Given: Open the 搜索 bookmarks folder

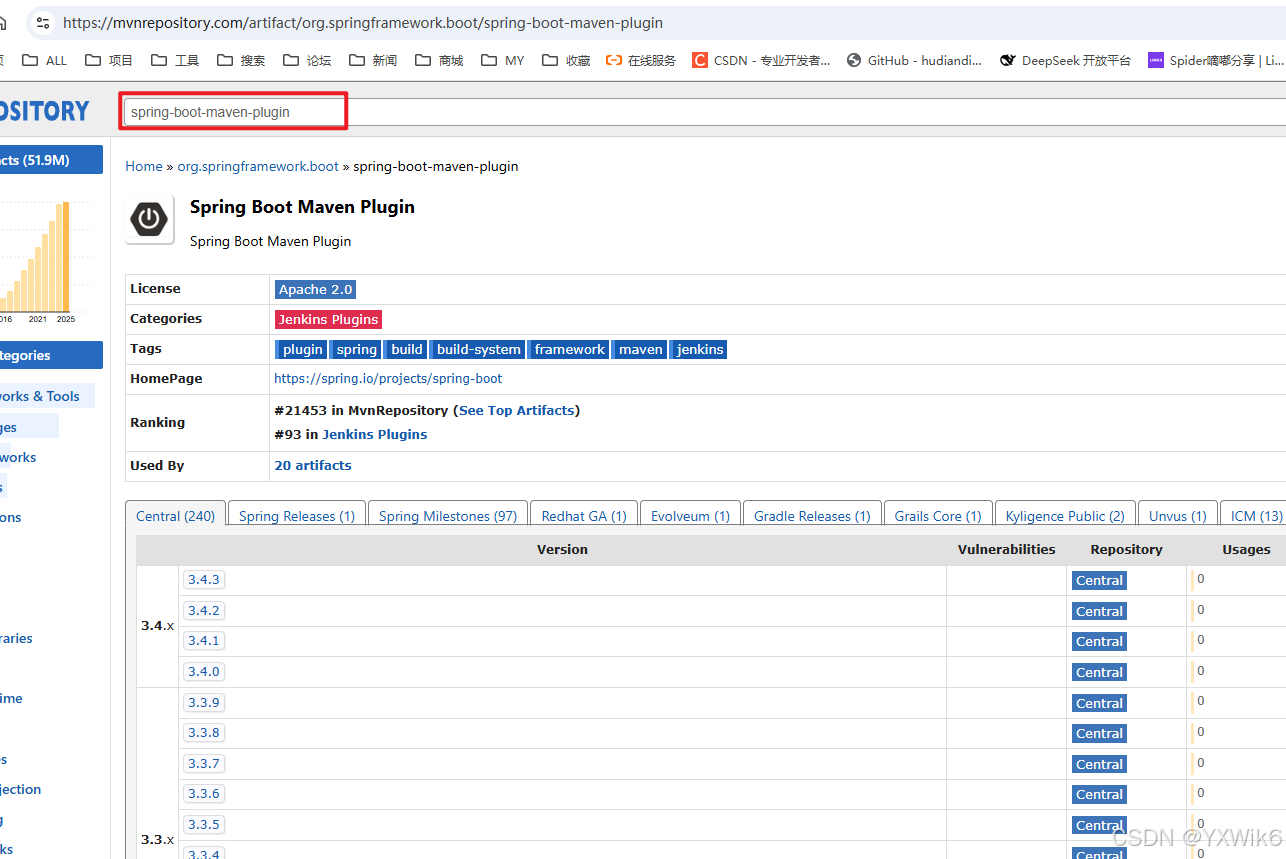Looking at the screenshot, I should [x=241, y=60].
